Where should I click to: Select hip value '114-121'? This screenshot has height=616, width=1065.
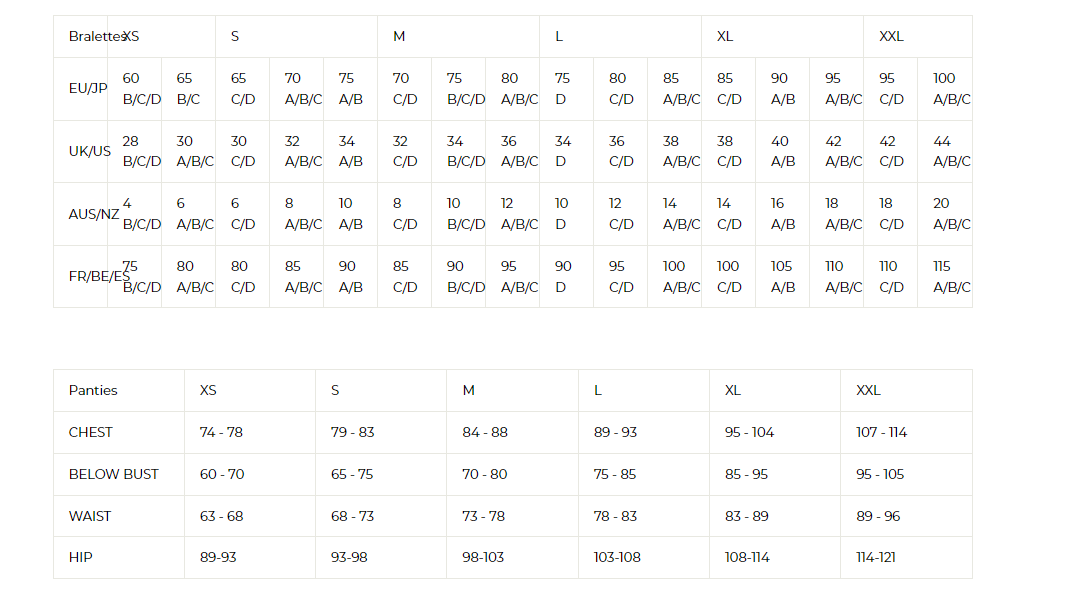point(907,558)
